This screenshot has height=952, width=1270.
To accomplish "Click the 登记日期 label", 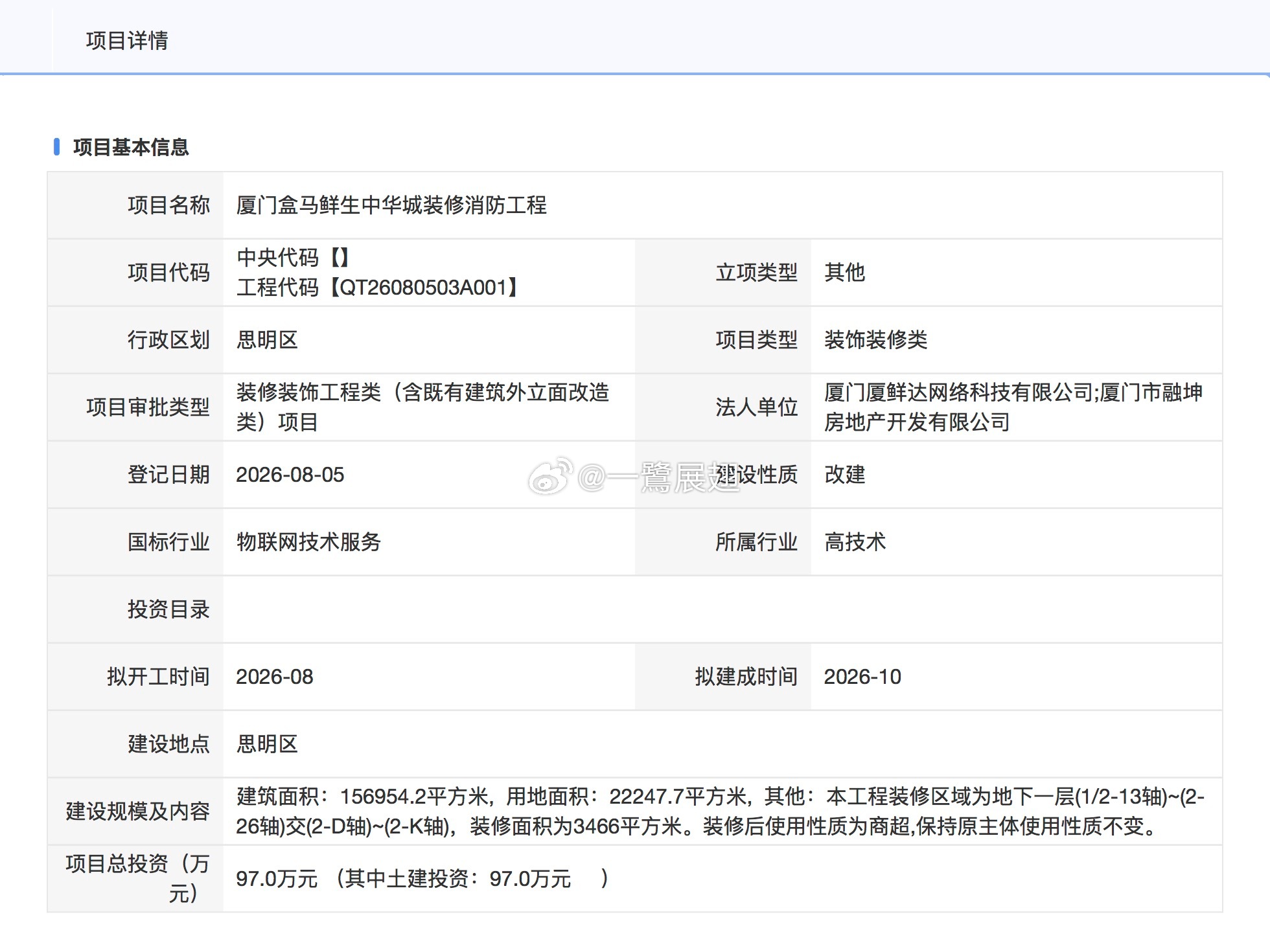I will pyautogui.click(x=168, y=475).
